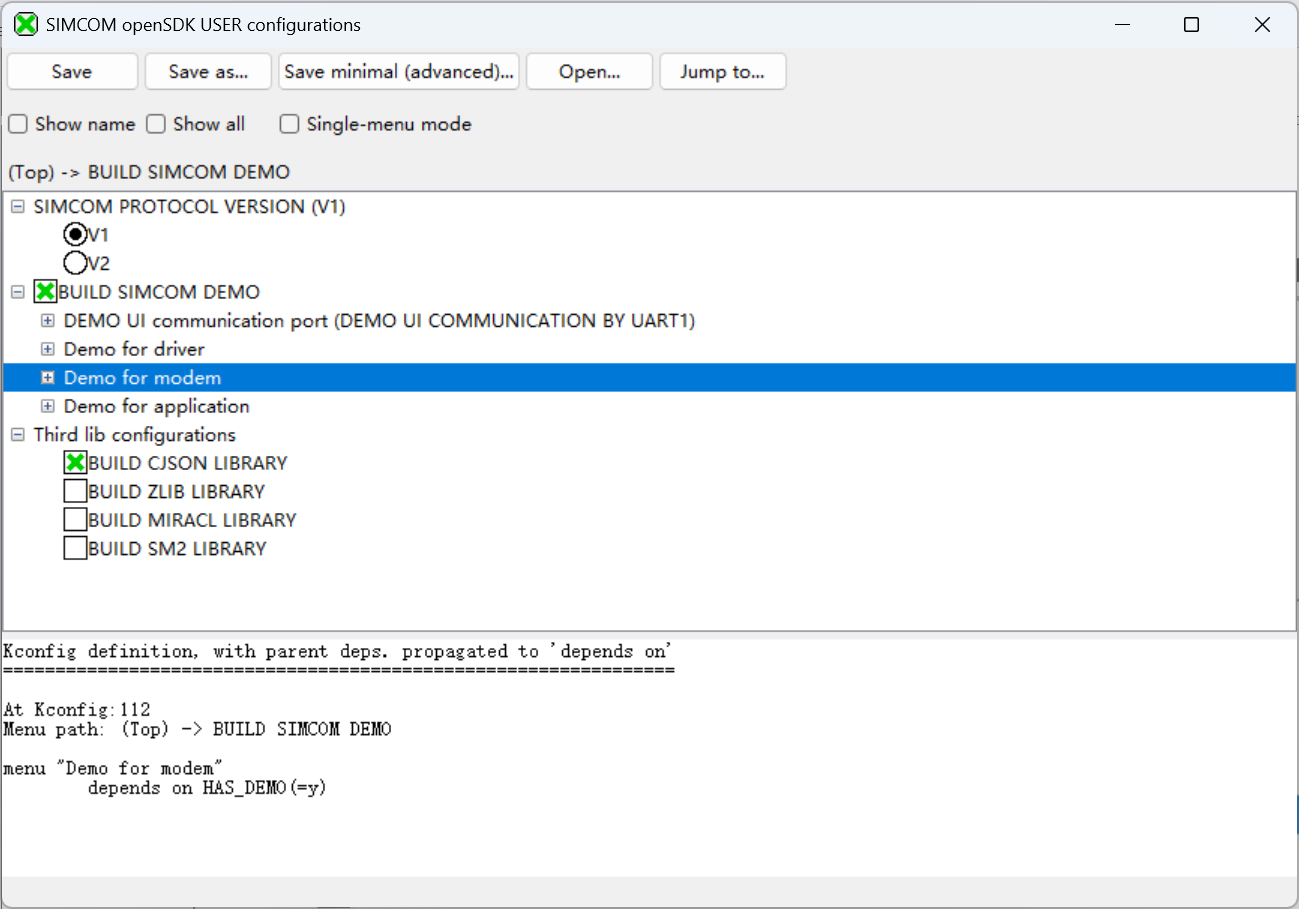Collapse Third lib configurations node

(17, 435)
